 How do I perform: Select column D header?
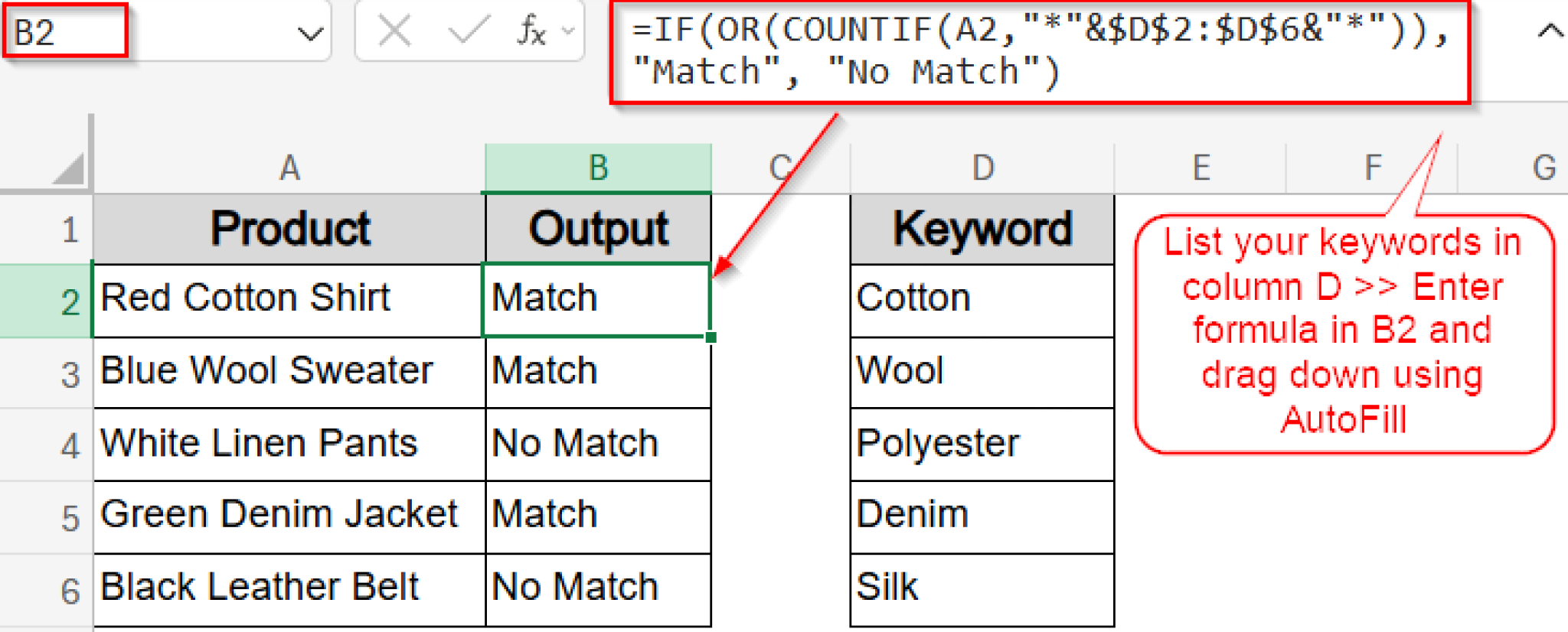click(982, 167)
